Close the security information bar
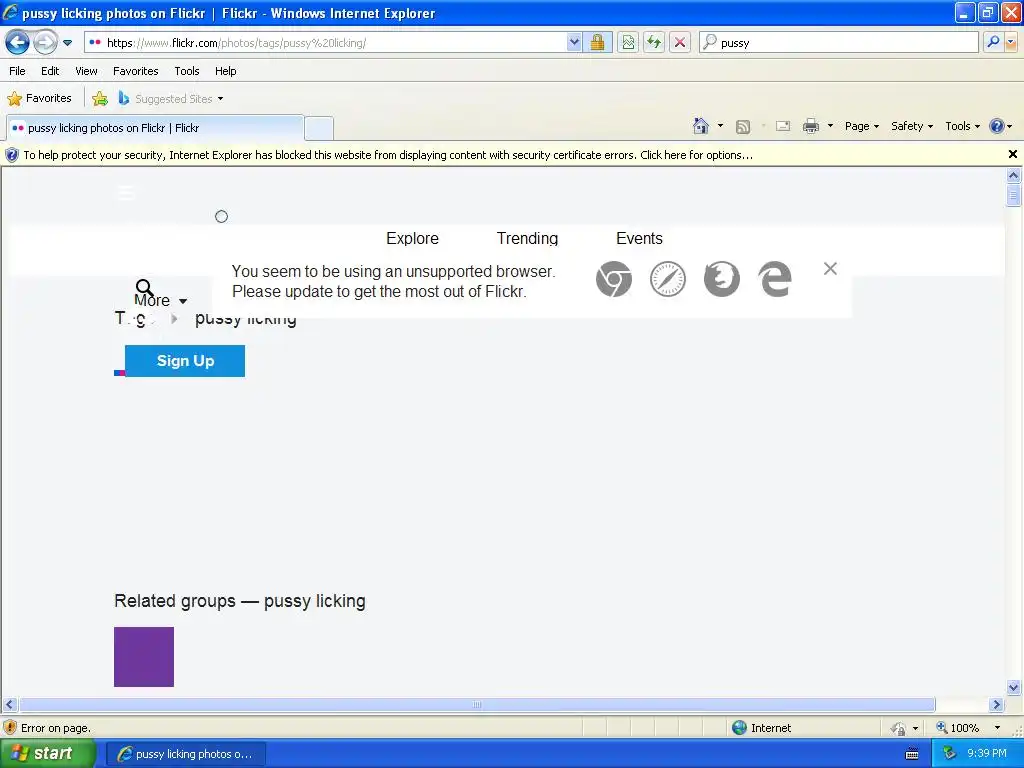The image size is (1024, 768). coord(1012,154)
